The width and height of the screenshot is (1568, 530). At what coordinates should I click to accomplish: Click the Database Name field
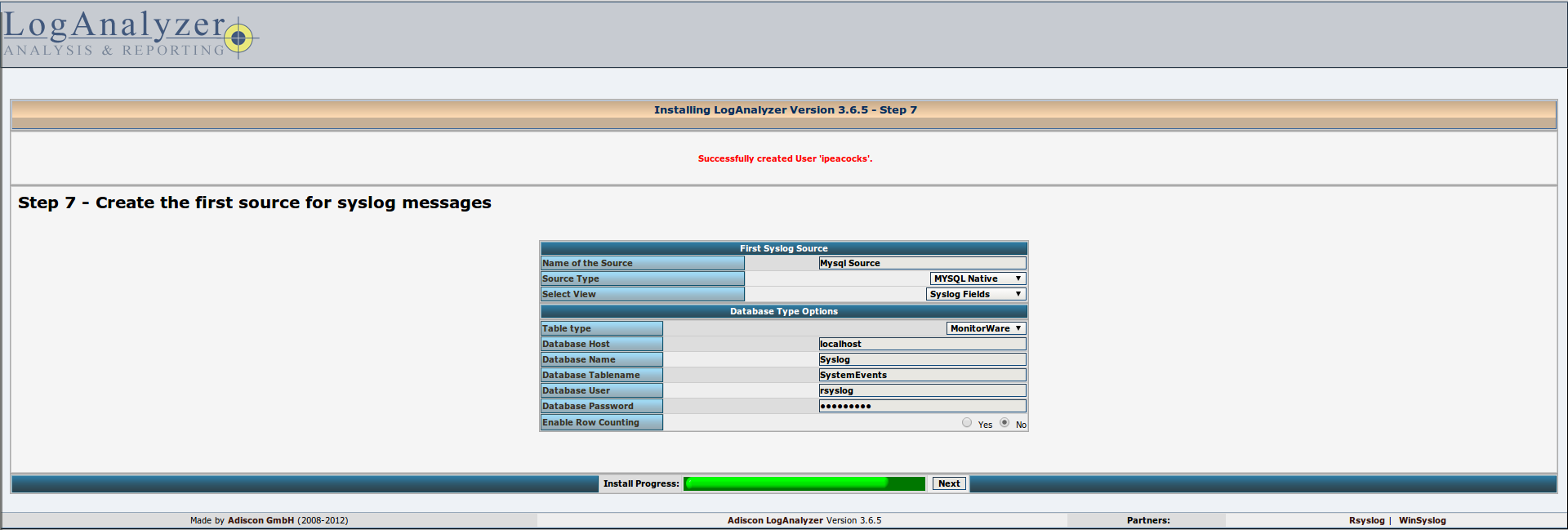pos(922,359)
